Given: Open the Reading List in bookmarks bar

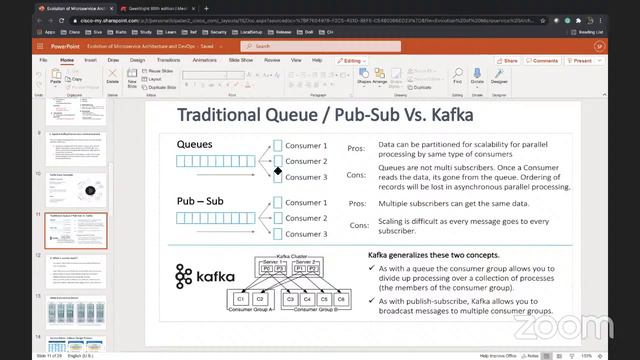Looking at the screenshot, I should [x=587, y=32].
